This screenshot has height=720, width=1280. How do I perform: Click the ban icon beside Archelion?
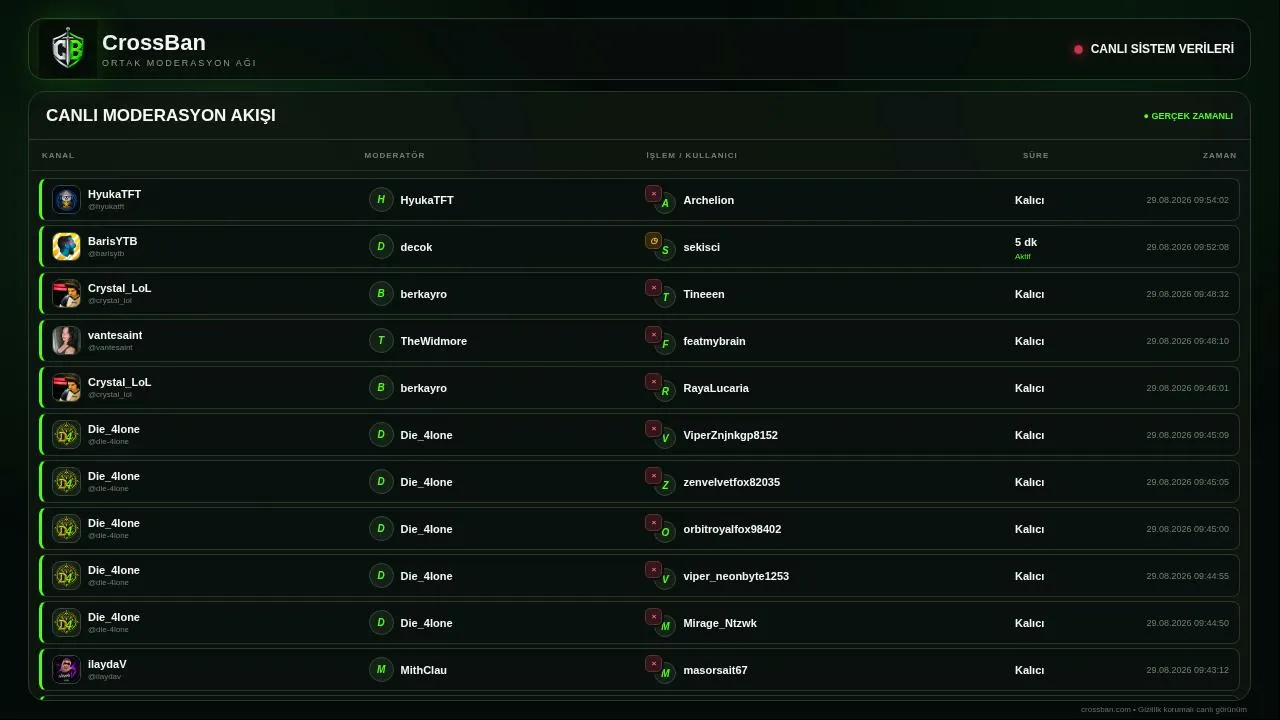click(653, 194)
